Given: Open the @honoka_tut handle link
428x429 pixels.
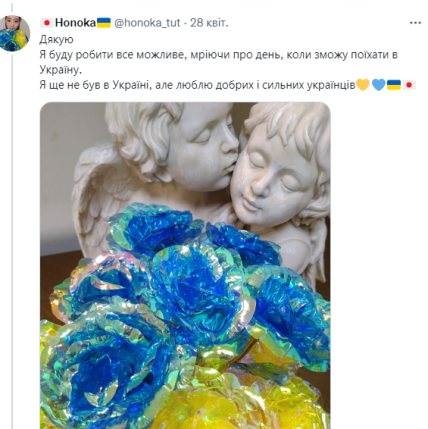Looking at the screenshot, I should point(147,23).
